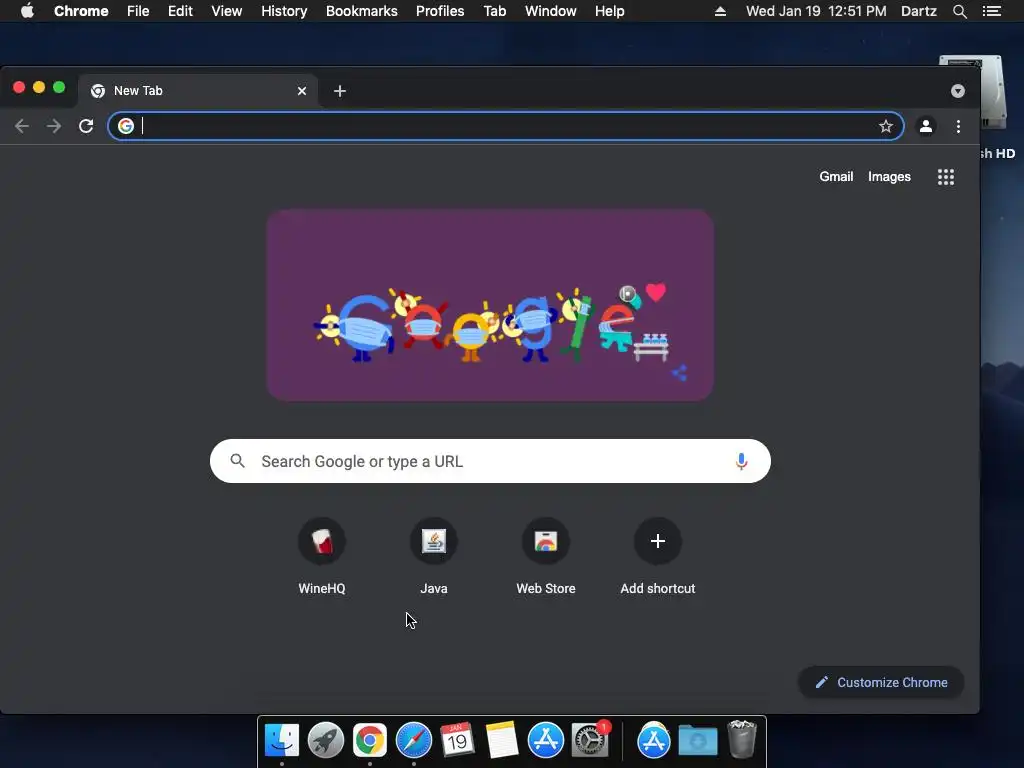Image resolution: width=1024 pixels, height=768 pixels.
Task: Reload the current page
Action: (x=86, y=126)
